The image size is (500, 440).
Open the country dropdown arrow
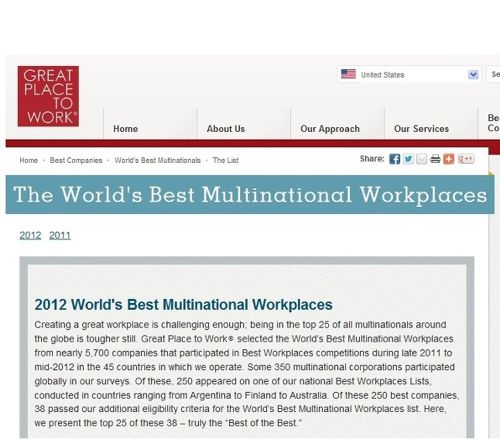pos(473,74)
